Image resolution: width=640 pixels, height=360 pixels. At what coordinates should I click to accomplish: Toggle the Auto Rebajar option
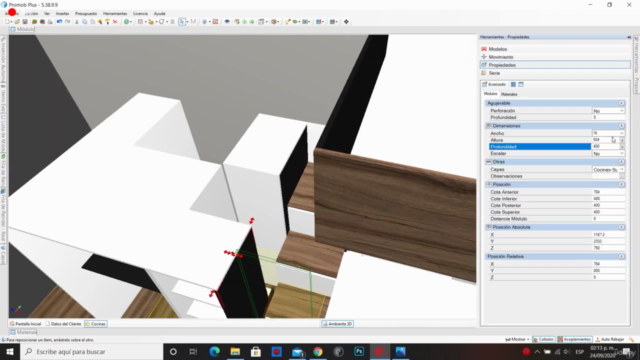(x=610, y=339)
